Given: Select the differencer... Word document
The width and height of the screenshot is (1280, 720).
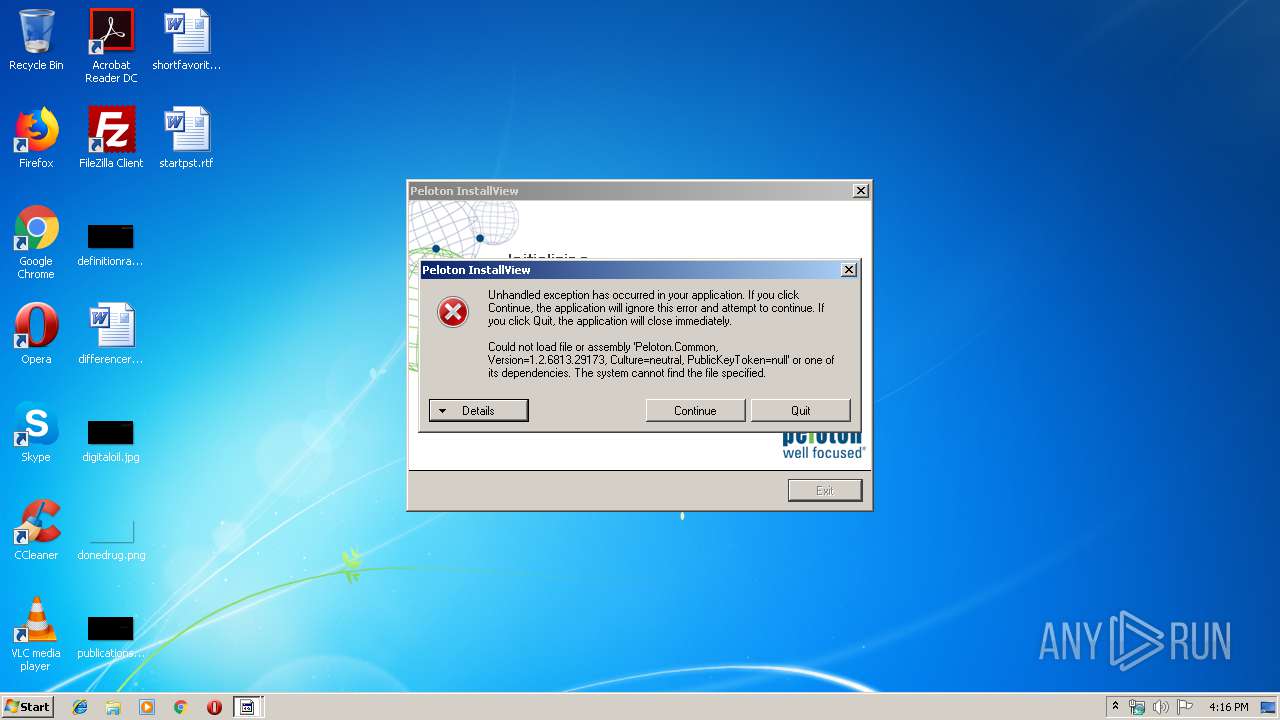Looking at the screenshot, I should point(110,334).
